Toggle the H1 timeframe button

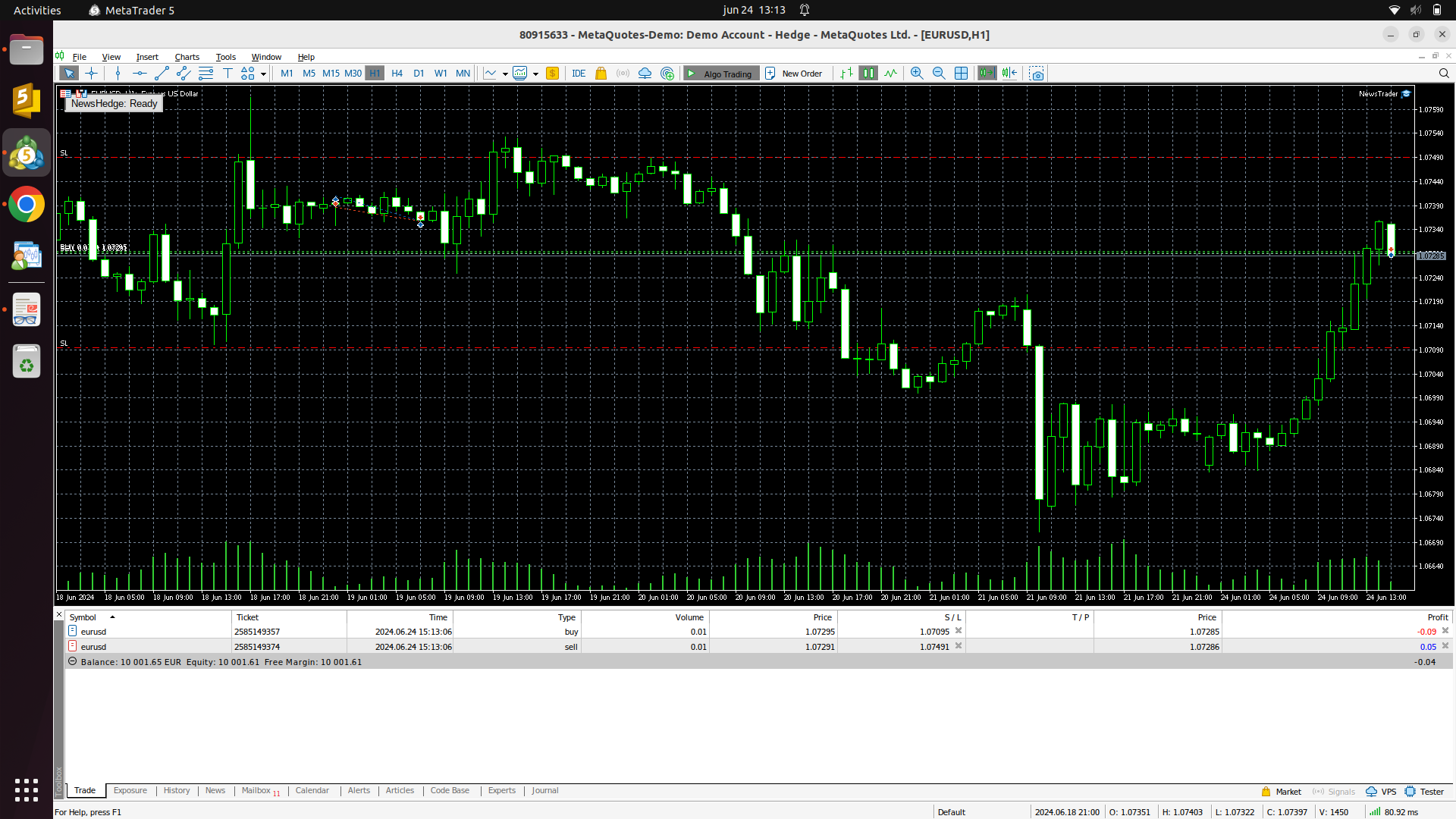click(x=375, y=74)
